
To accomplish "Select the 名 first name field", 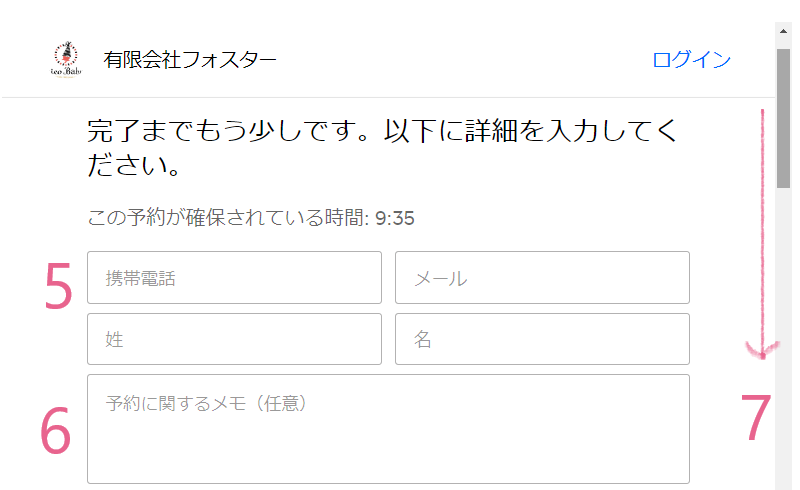I will pyautogui.click(x=542, y=339).
